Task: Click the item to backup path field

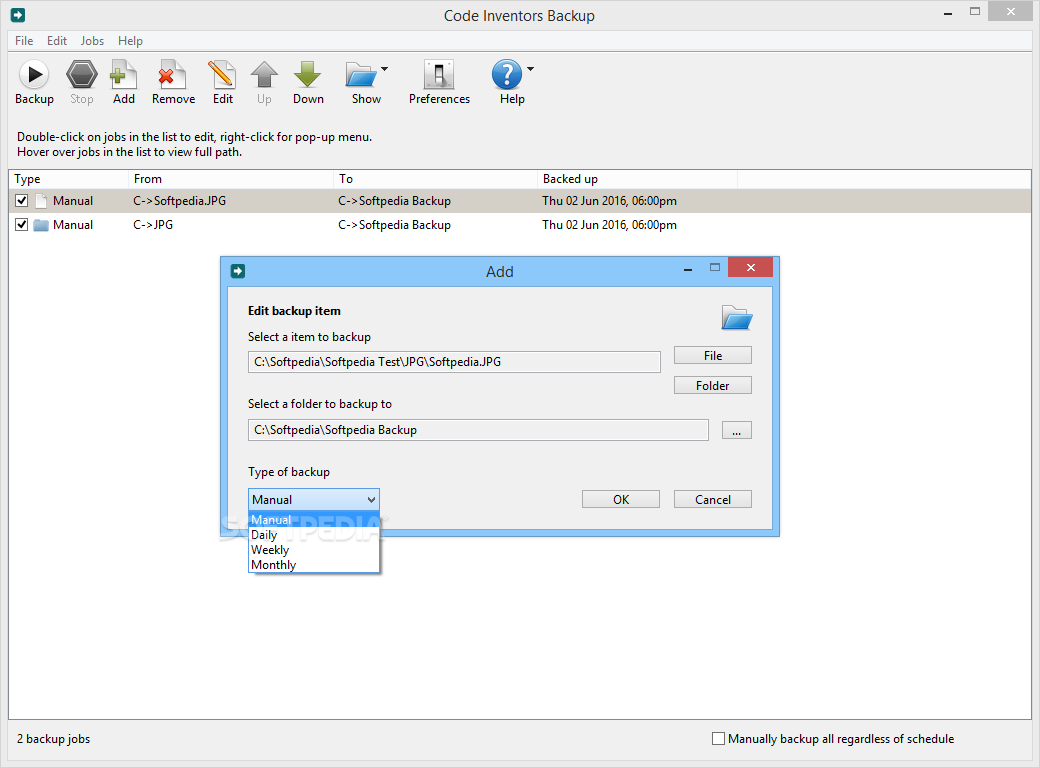Action: (454, 362)
